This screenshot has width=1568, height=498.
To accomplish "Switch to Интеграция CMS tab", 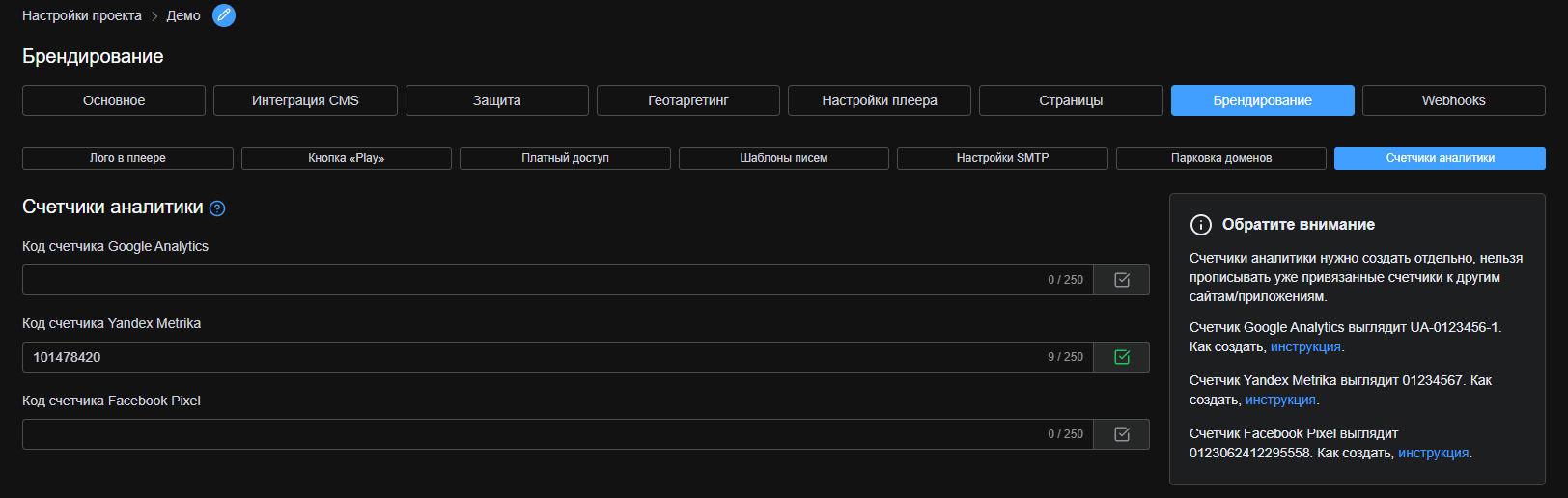I will point(305,100).
